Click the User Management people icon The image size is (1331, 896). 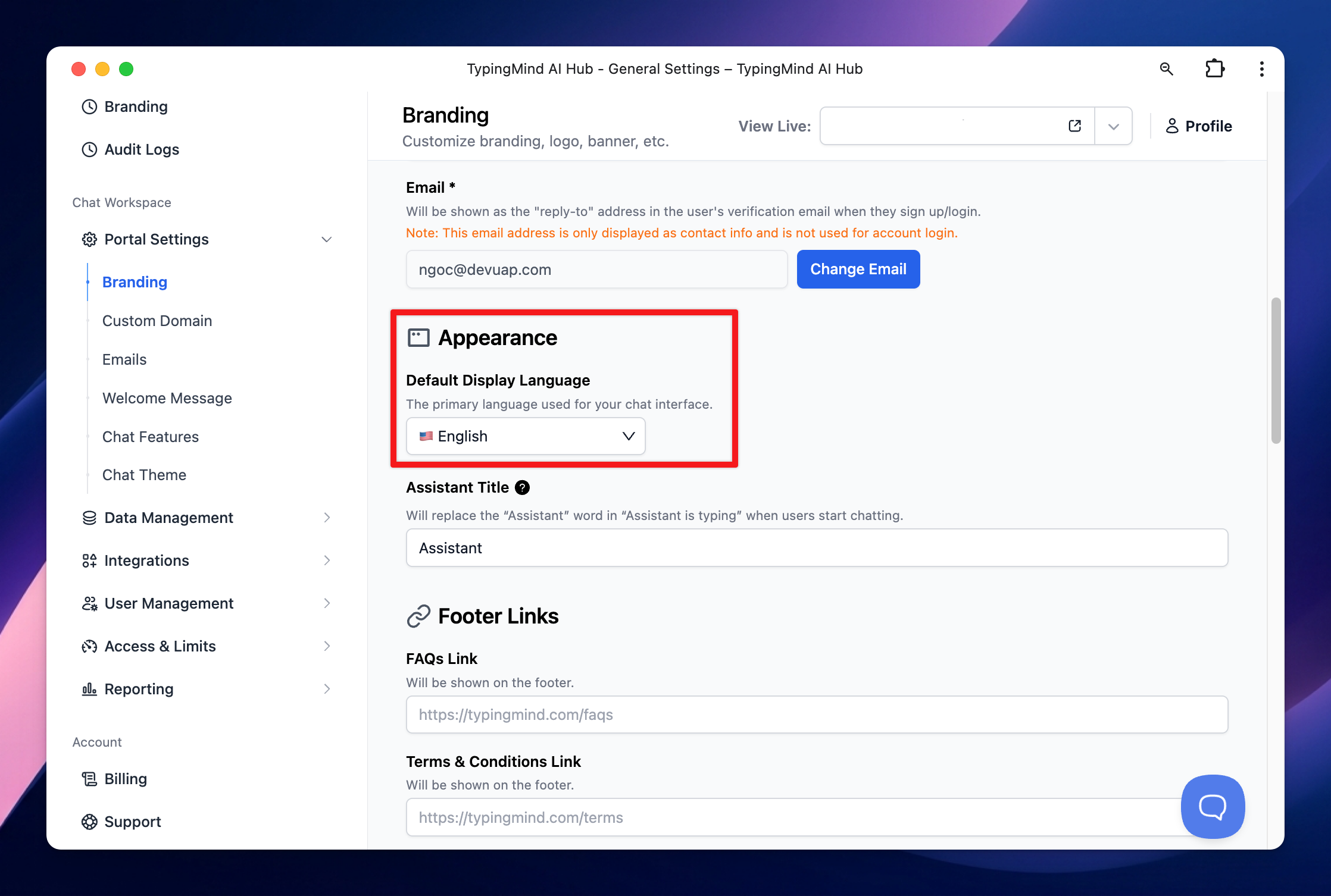89,603
